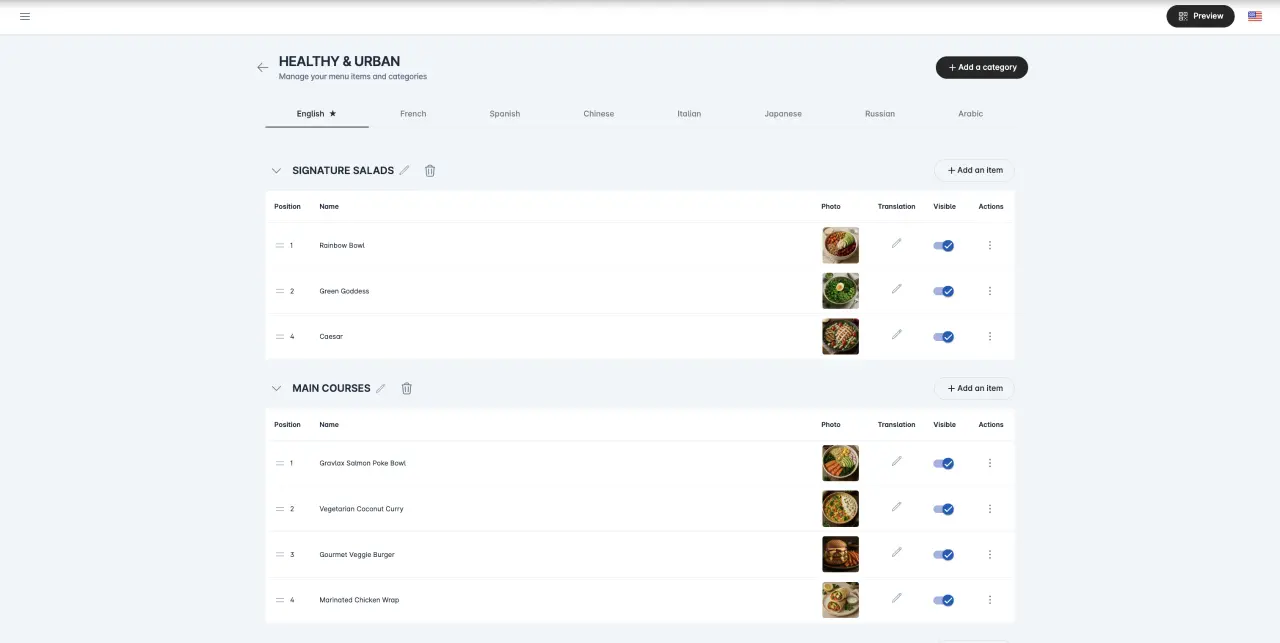
Task: Collapse the Main Courses section
Action: (x=277, y=388)
